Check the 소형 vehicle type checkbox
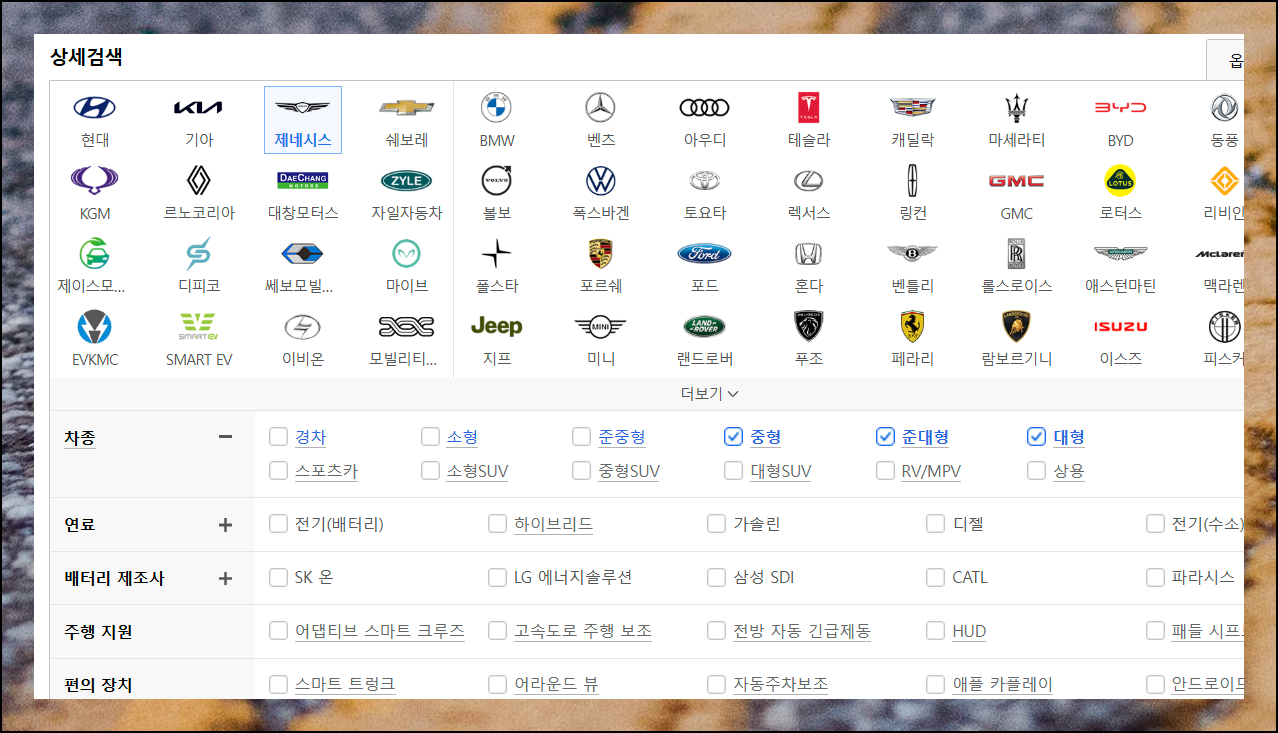This screenshot has height=733, width=1278. (430, 437)
